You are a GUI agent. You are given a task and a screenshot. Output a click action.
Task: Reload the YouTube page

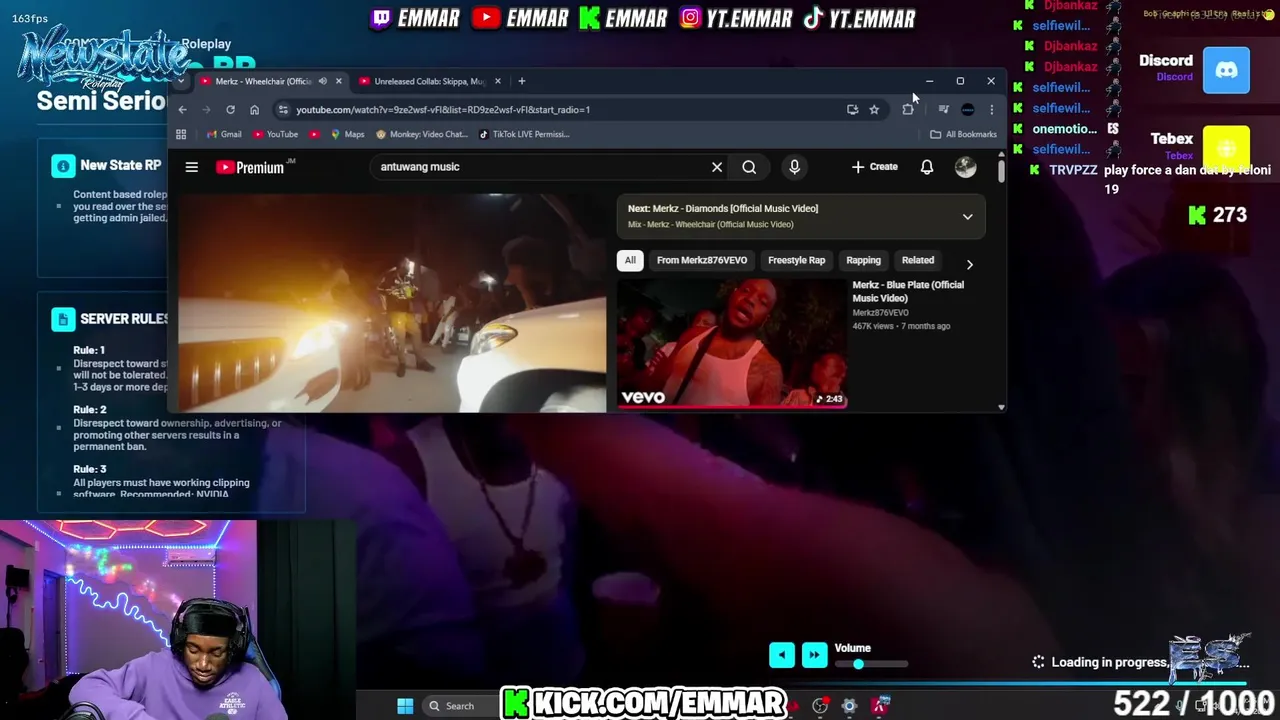click(230, 110)
